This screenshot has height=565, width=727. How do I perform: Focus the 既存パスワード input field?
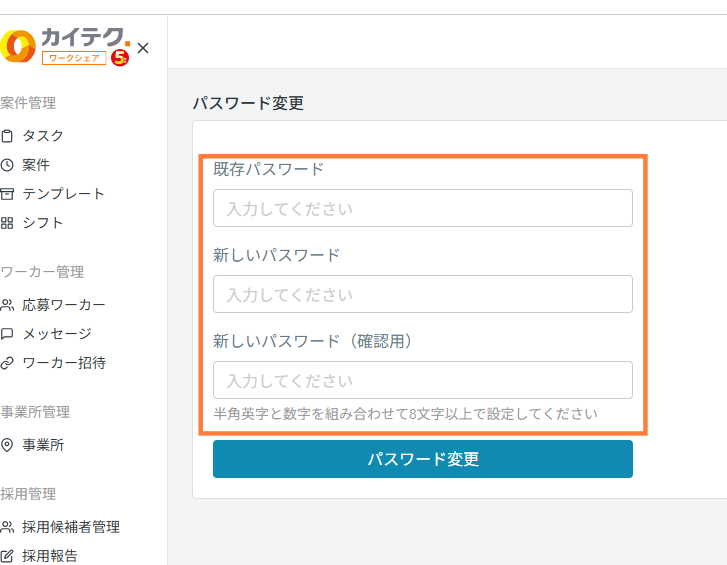click(423, 208)
